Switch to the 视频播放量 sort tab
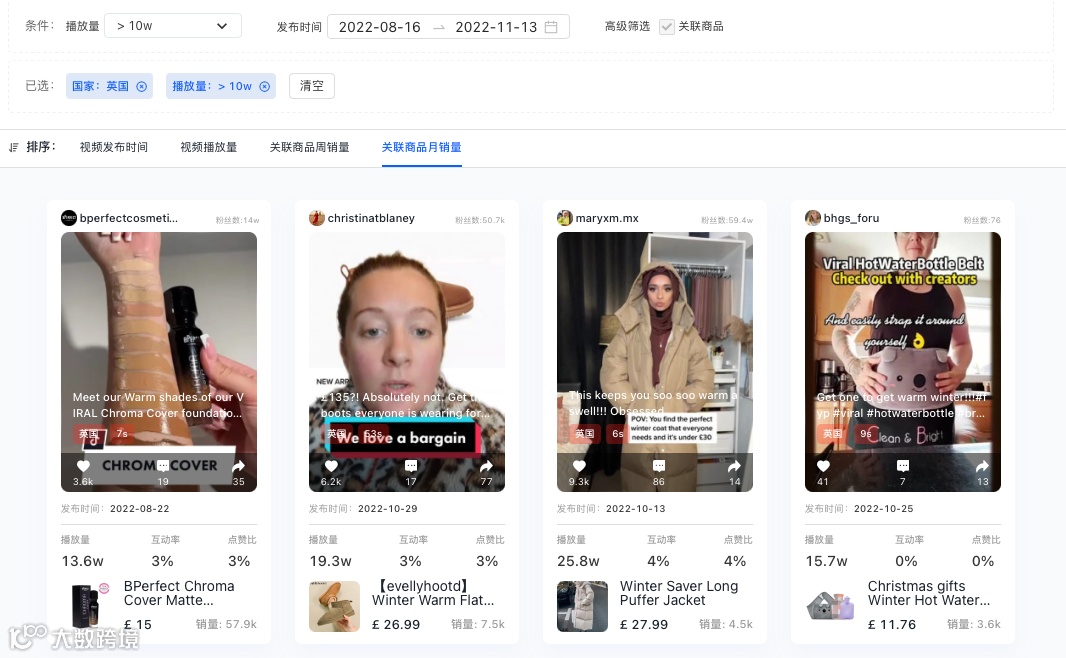 (x=208, y=146)
